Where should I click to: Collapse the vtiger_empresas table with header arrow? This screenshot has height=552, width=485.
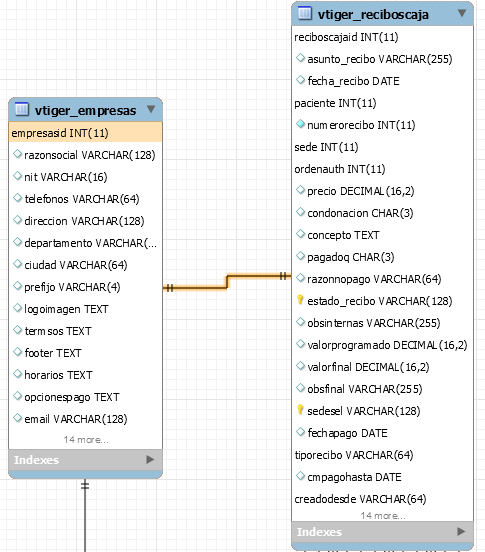coord(151,109)
